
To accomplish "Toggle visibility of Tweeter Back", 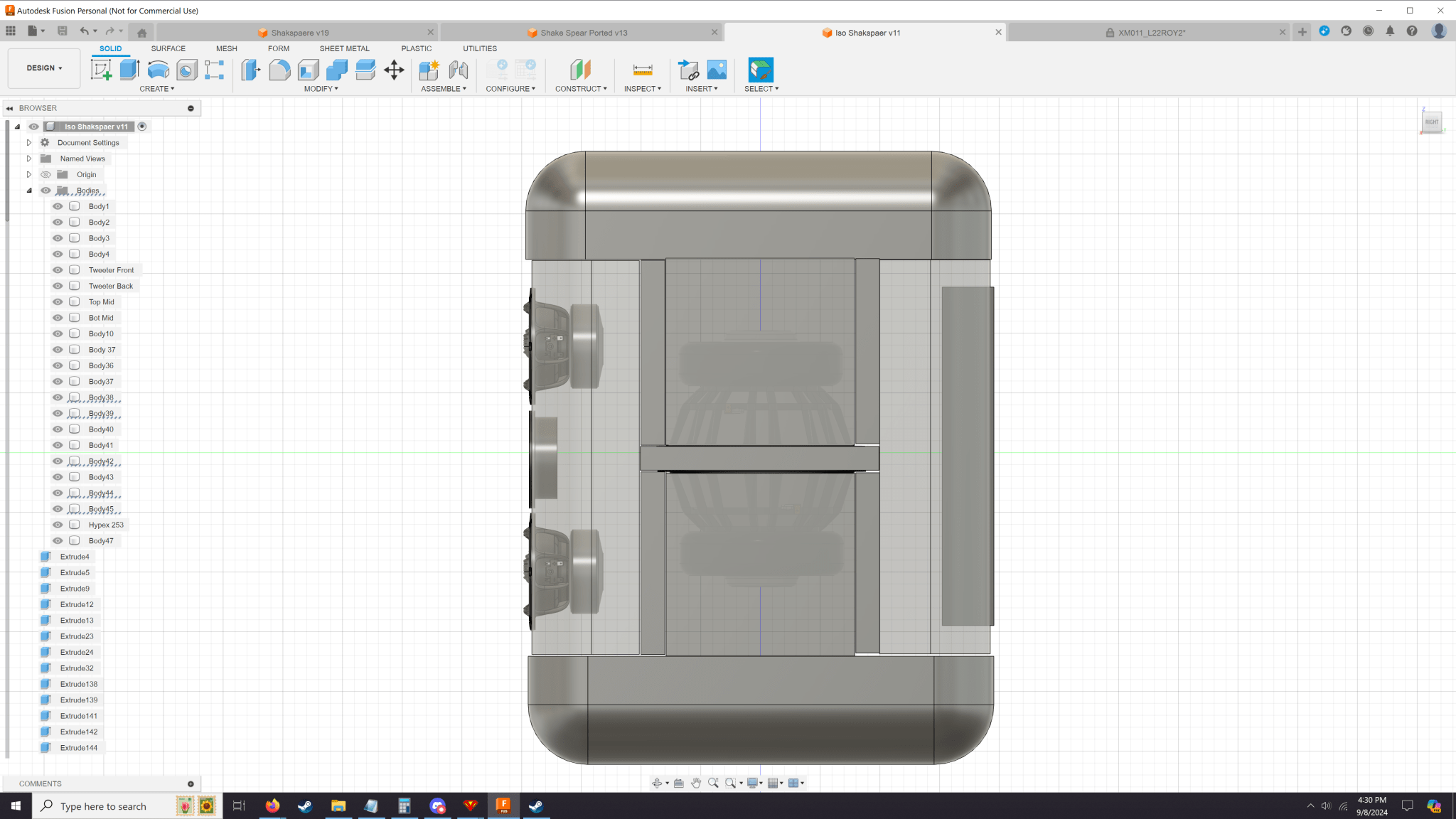I will pyautogui.click(x=58, y=286).
